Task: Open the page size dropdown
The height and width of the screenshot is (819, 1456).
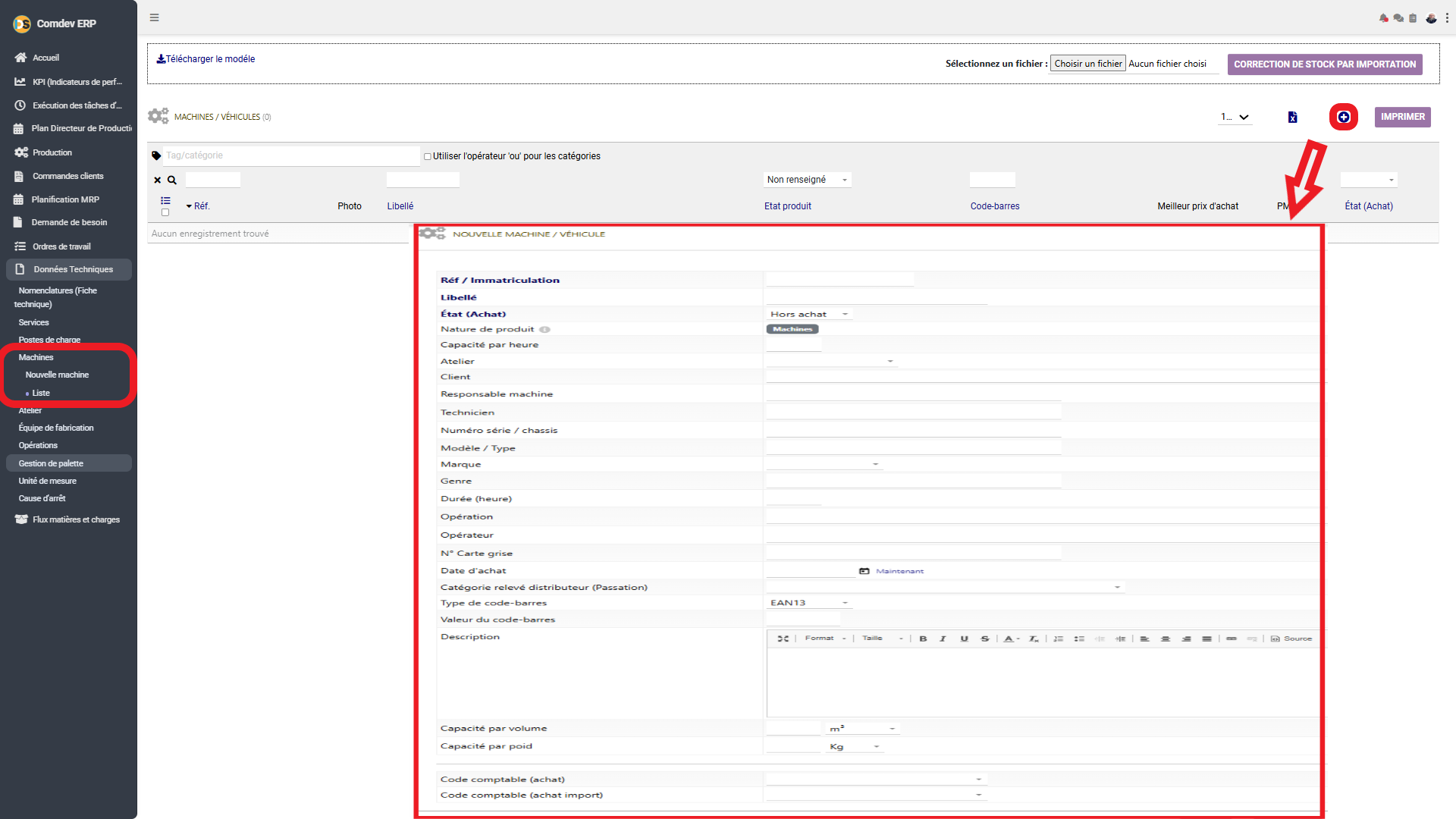Action: (1235, 117)
